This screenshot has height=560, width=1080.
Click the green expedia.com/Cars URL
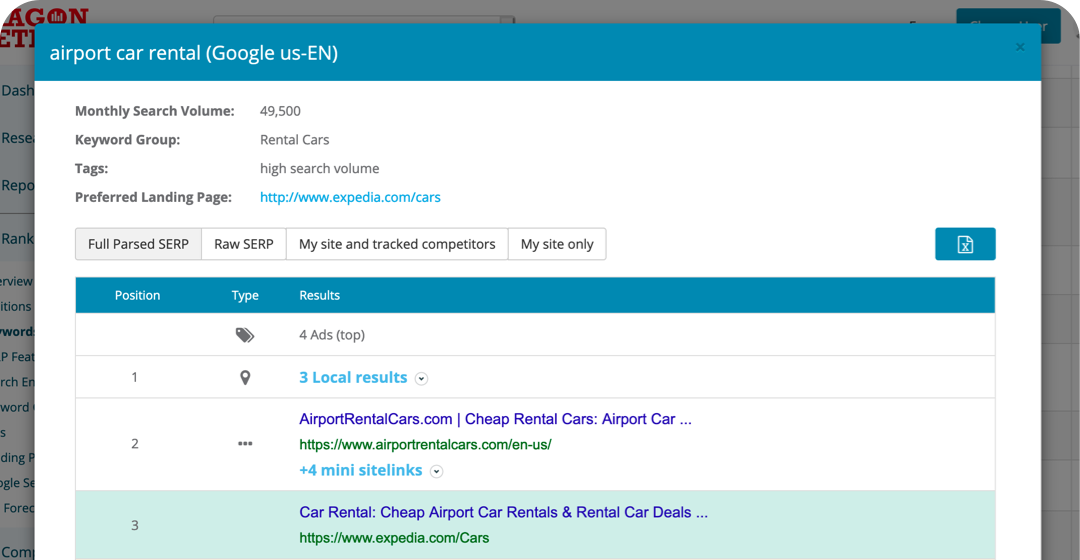[394, 538]
